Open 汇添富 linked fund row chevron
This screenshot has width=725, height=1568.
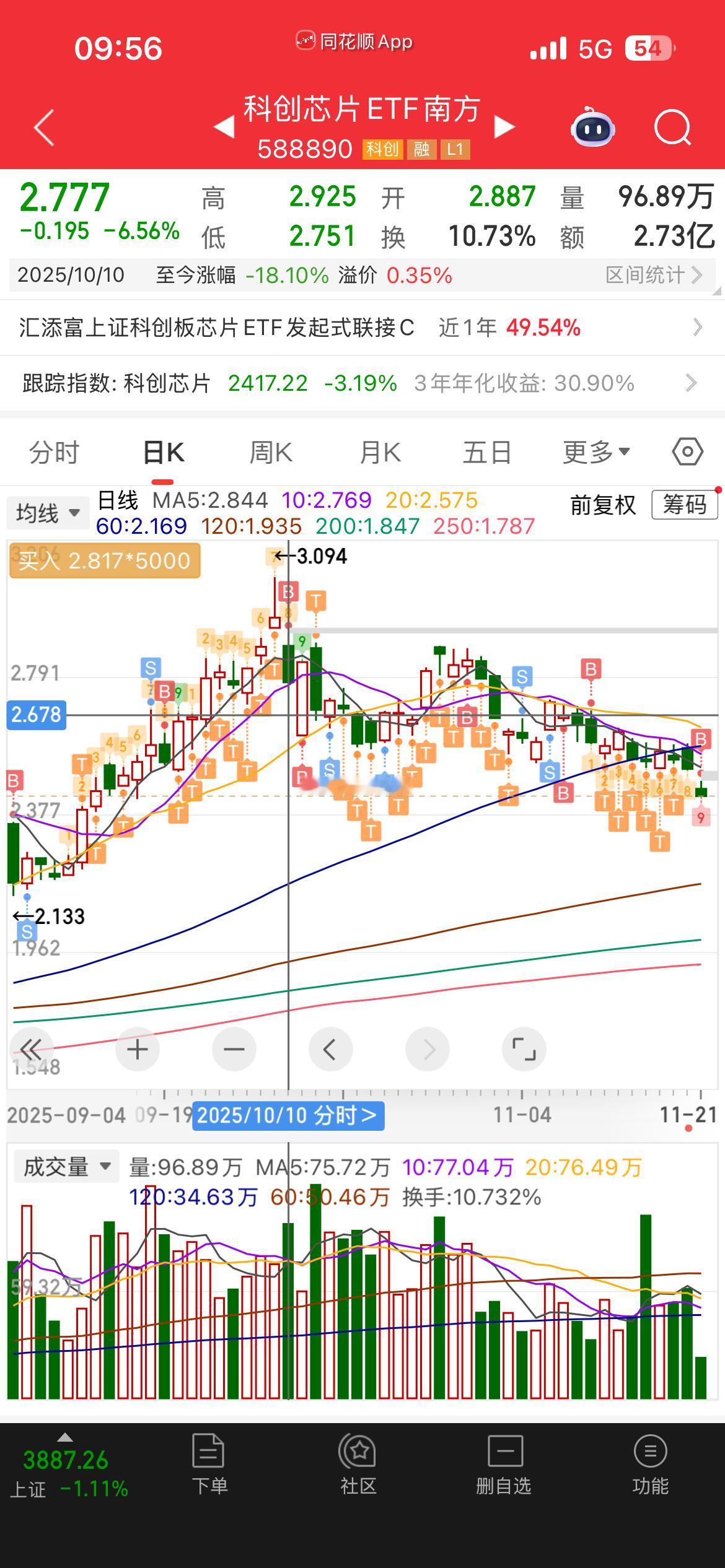pyautogui.click(x=697, y=327)
